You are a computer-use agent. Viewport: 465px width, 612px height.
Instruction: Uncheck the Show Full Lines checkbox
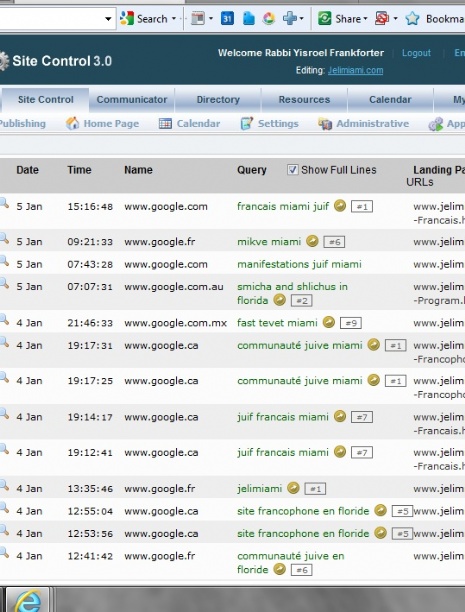tap(292, 169)
